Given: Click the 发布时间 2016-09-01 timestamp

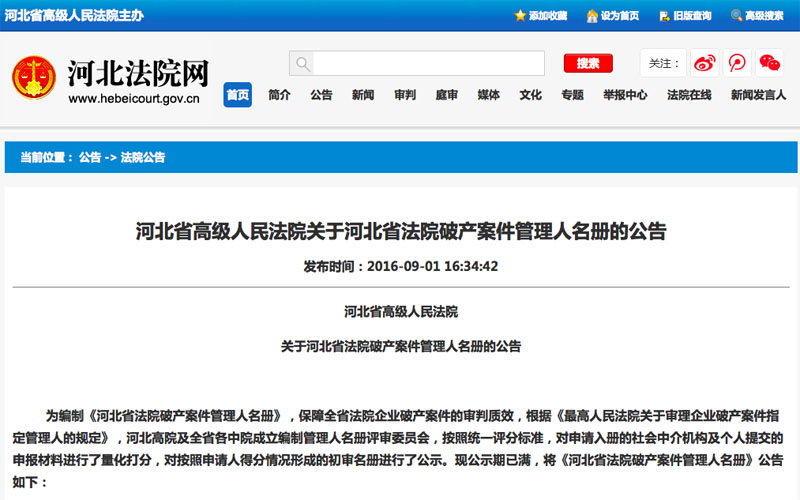Looking at the screenshot, I should pos(401,266).
